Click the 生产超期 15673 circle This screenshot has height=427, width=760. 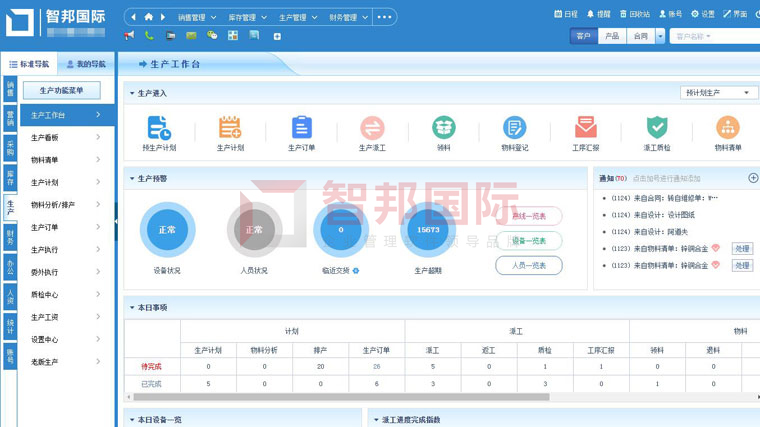coord(428,230)
